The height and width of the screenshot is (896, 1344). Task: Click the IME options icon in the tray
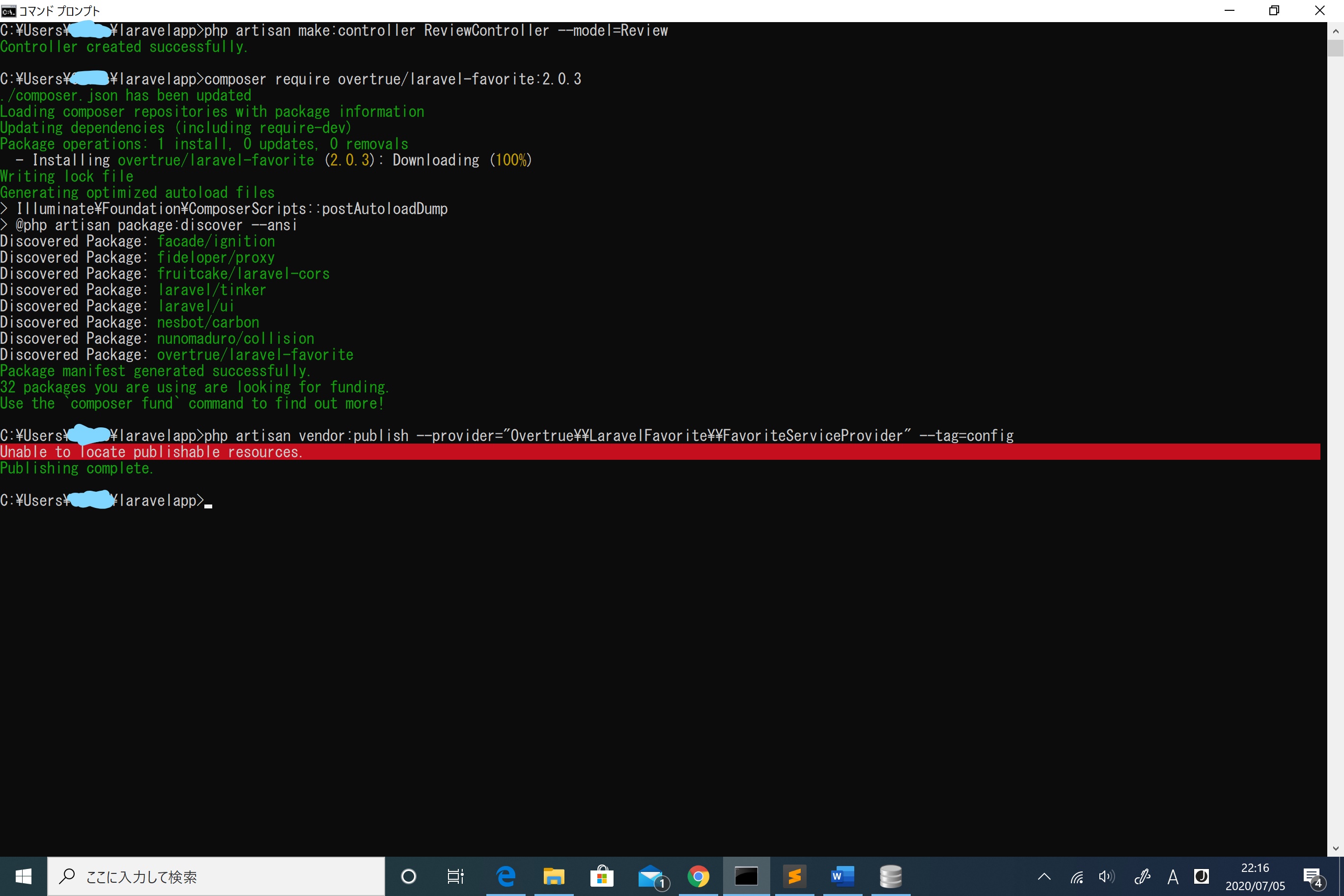(x=1201, y=876)
